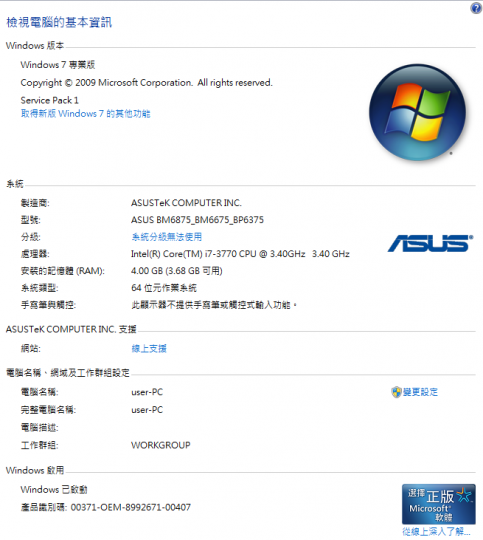Select system type value 64 位元作業系統

[164, 288]
